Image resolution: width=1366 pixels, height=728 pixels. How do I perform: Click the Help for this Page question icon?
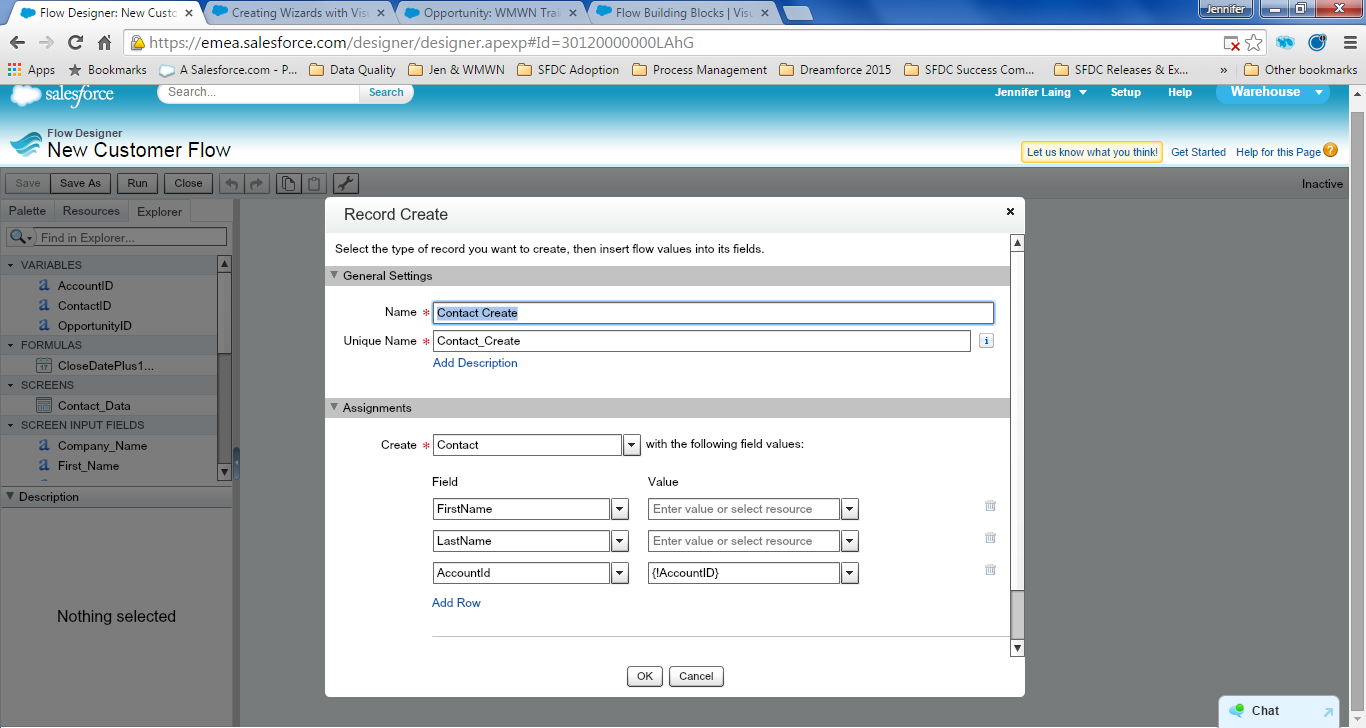tap(1330, 150)
